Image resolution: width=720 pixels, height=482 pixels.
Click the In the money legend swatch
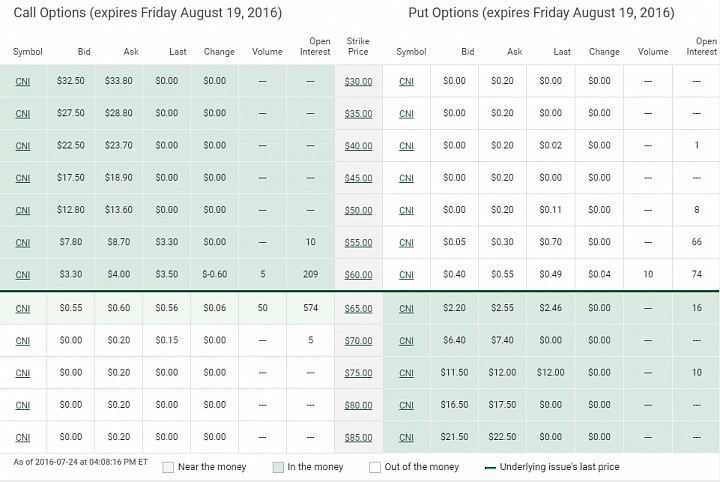point(278,467)
